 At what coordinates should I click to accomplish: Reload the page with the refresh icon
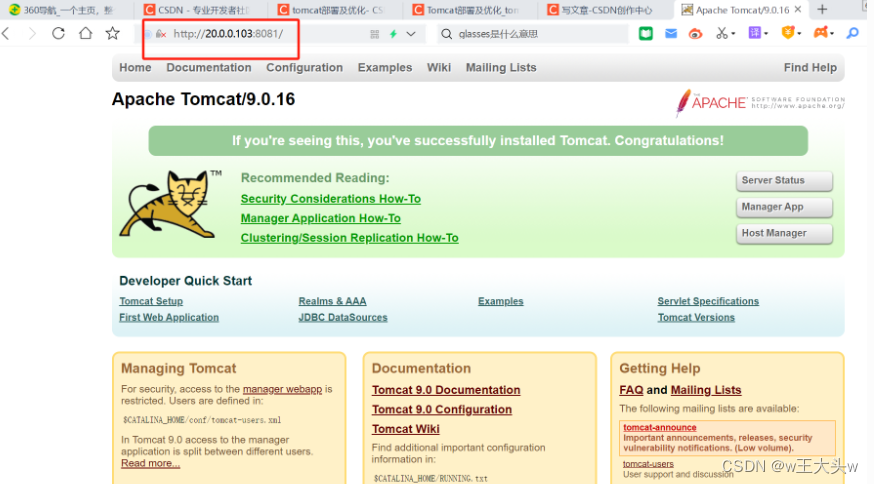(x=58, y=33)
